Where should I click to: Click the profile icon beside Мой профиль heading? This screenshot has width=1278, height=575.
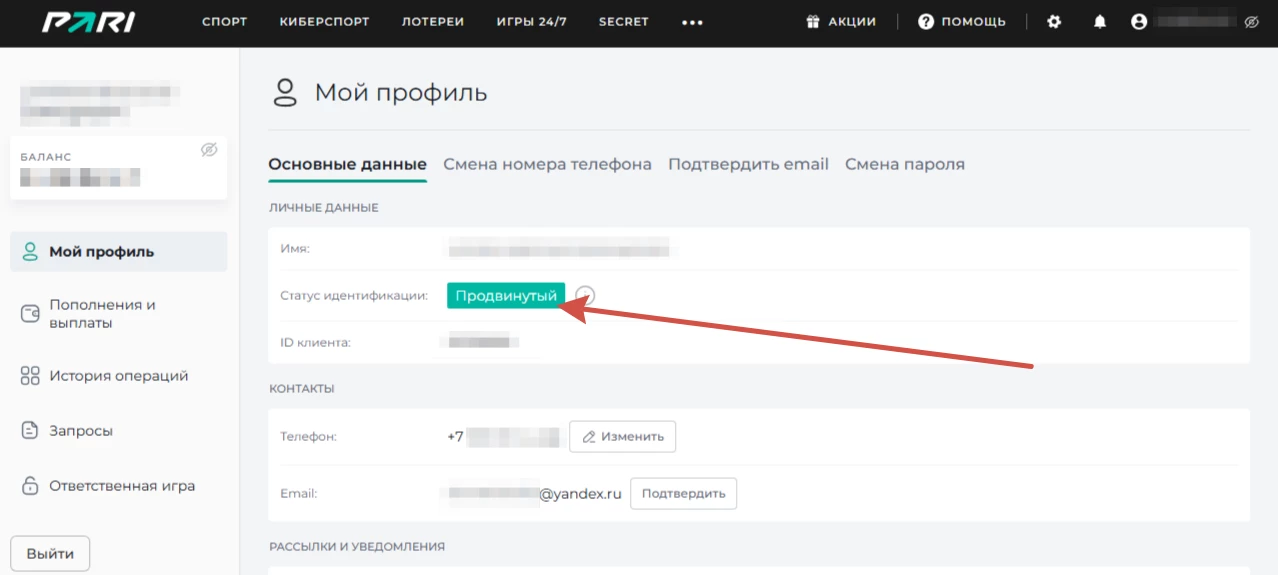(x=286, y=94)
